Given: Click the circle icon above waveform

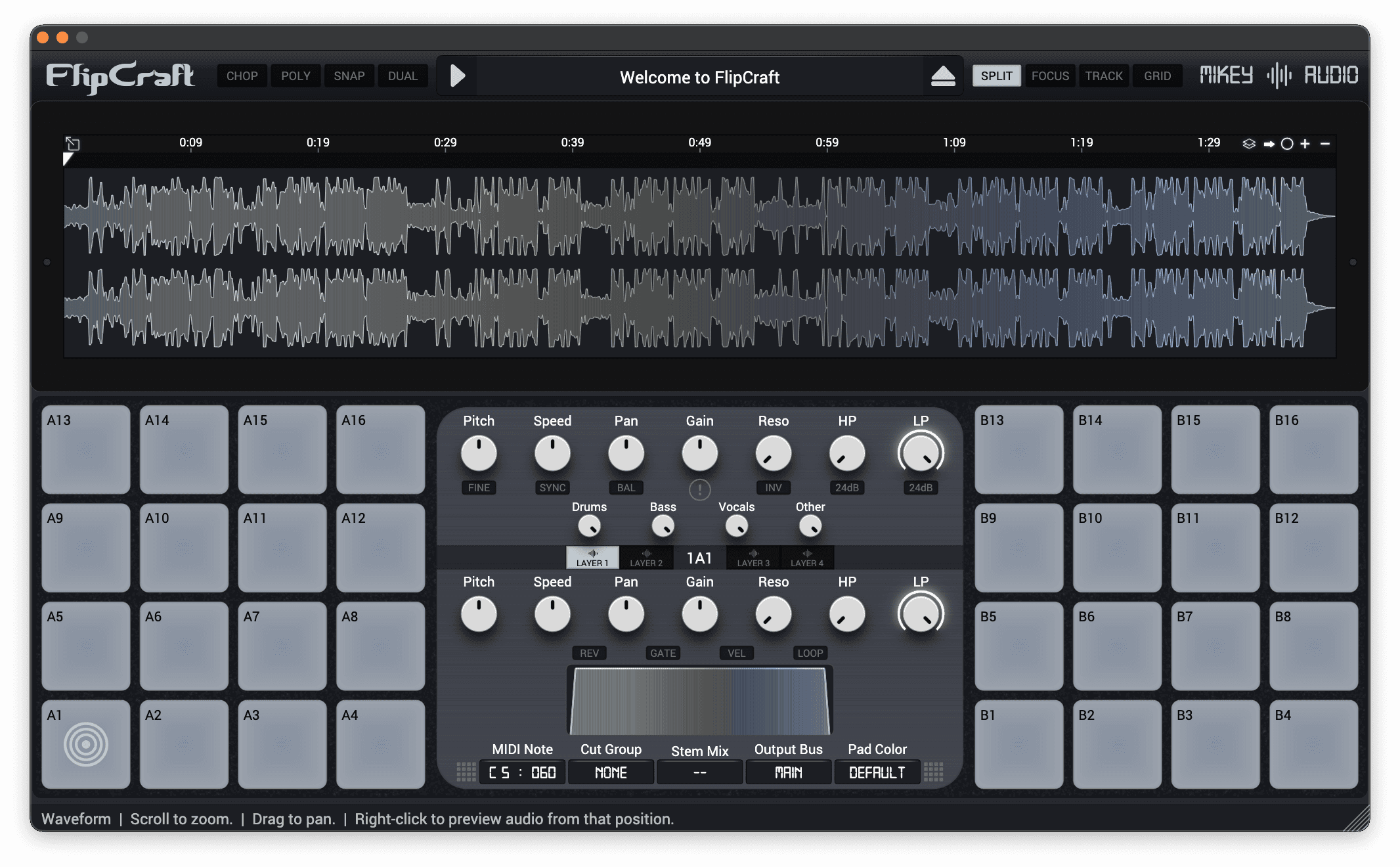Looking at the screenshot, I should click(1287, 144).
